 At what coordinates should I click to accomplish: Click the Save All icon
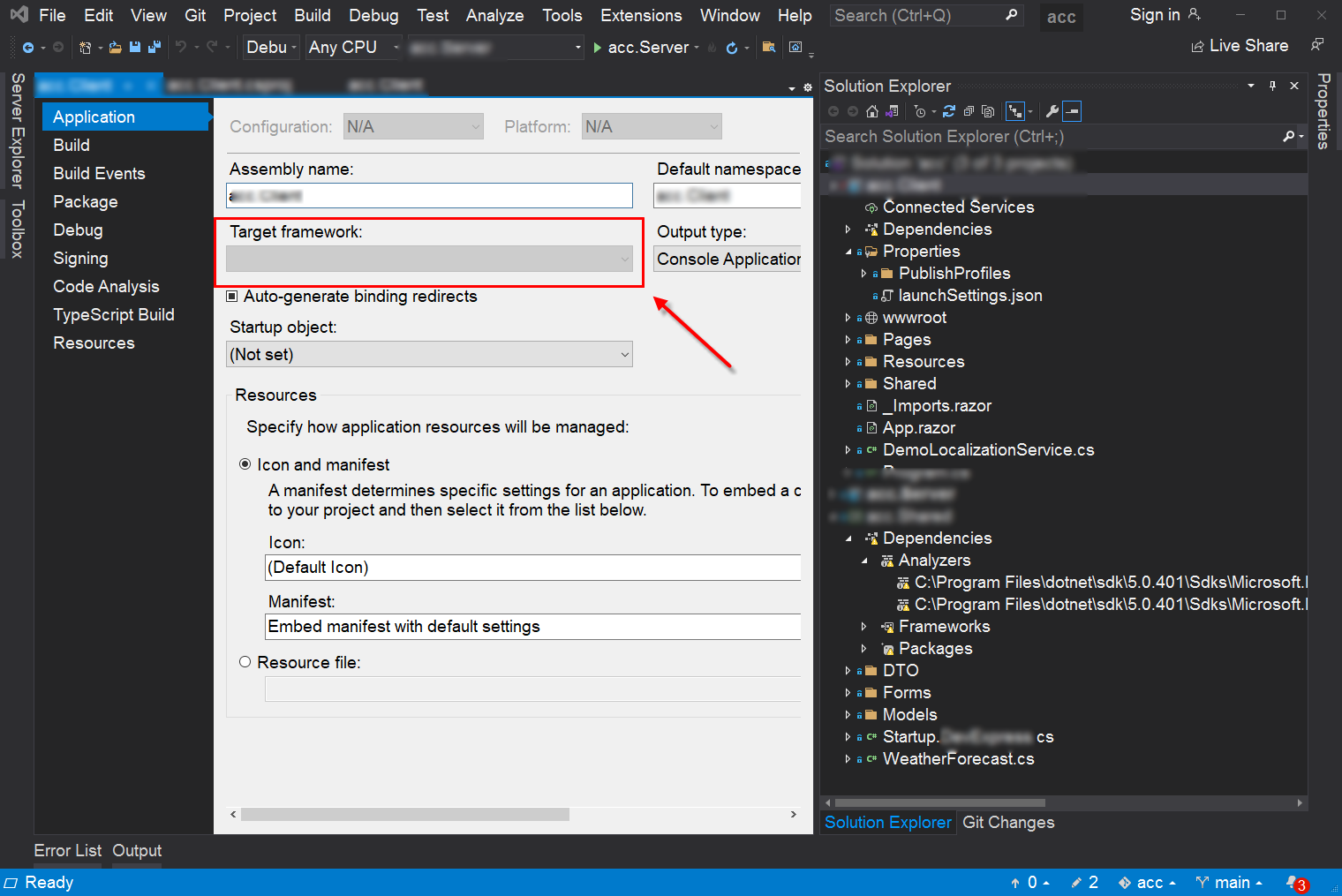(x=155, y=48)
